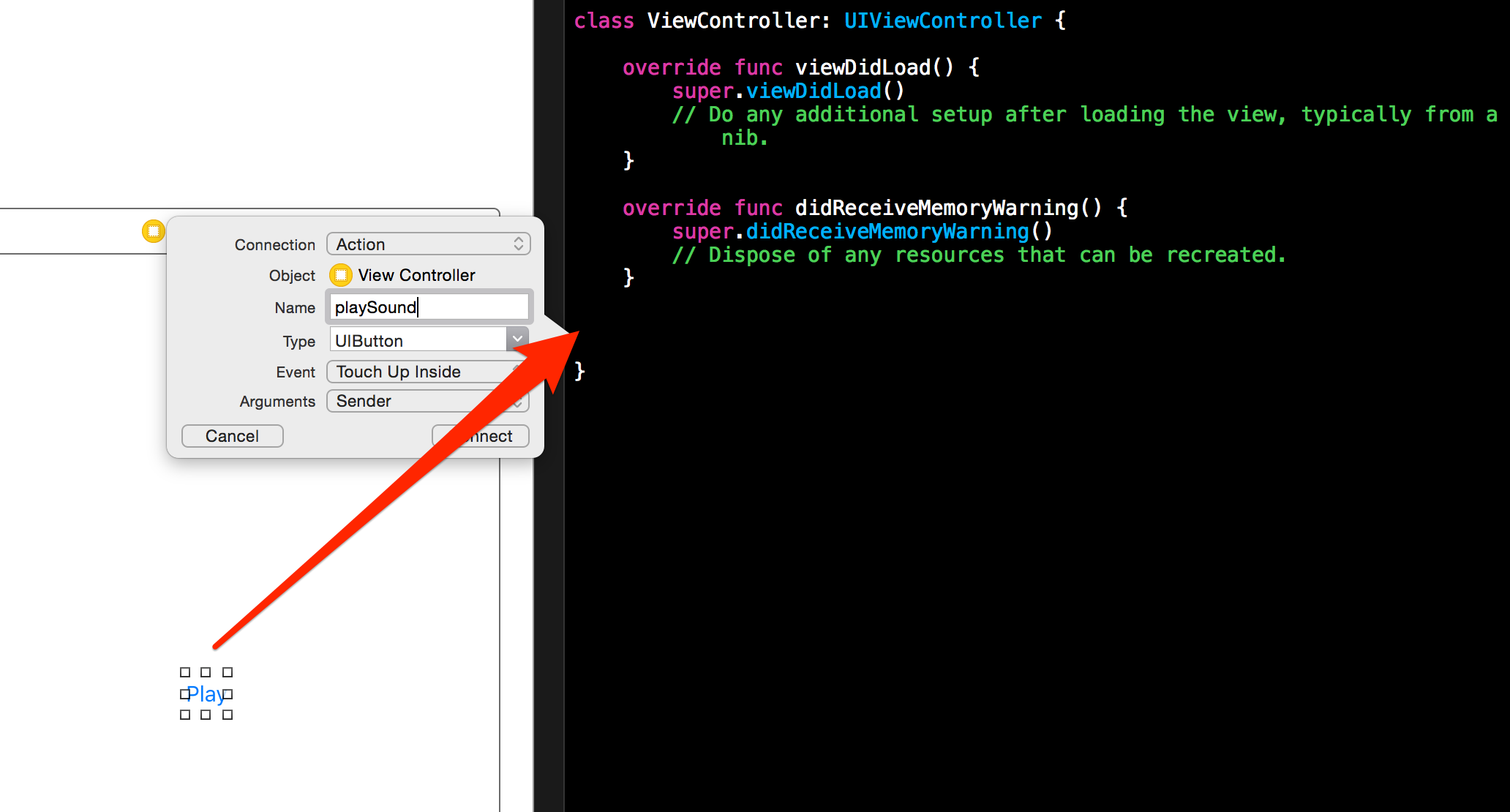Click the viewDidLoad function name in code
The width and height of the screenshot is (1510, 812).
[863, 67]
